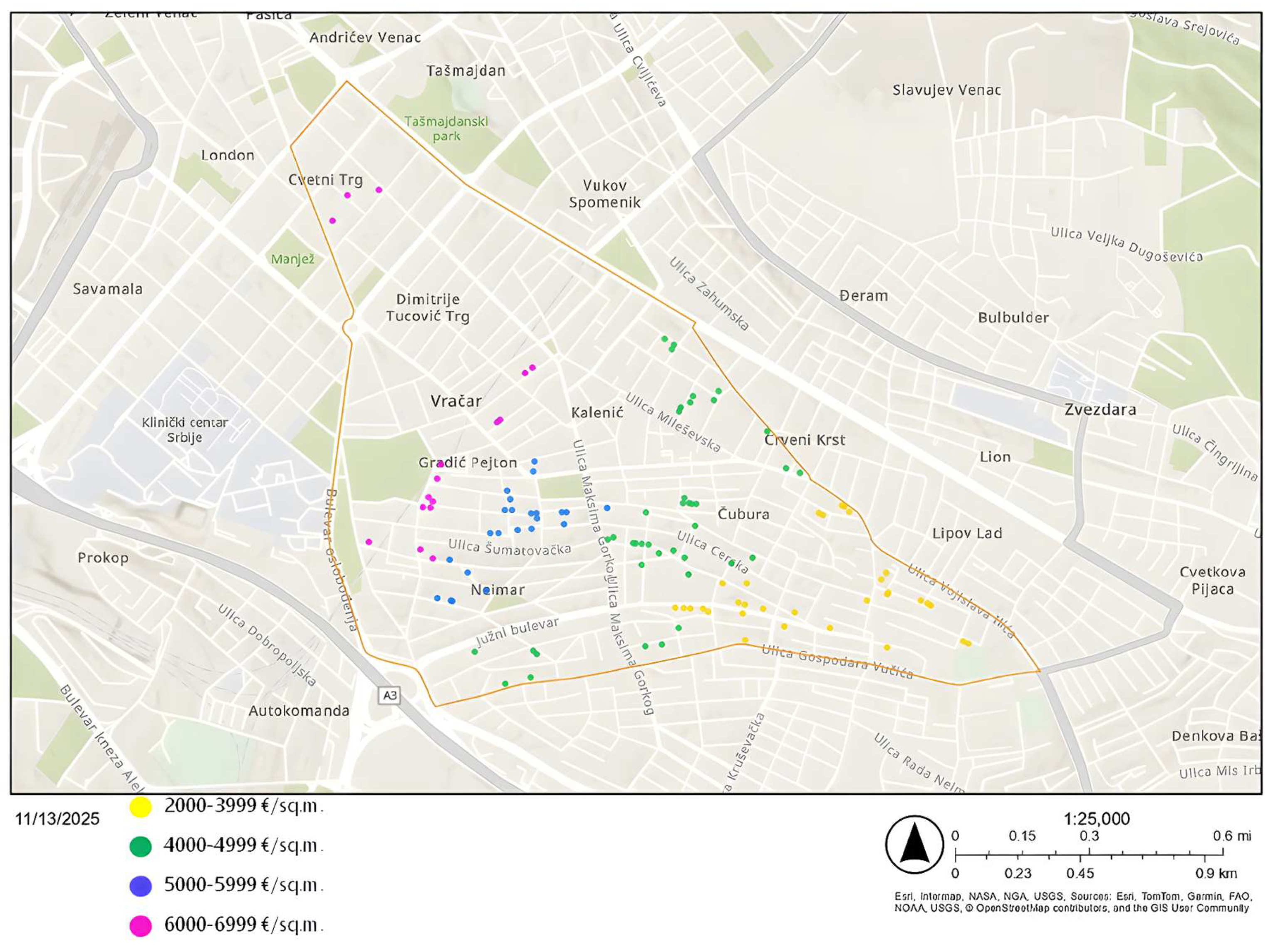The image size is (1273, 952).
Task: Click the Zvezdara district label
Action: 1100,410
